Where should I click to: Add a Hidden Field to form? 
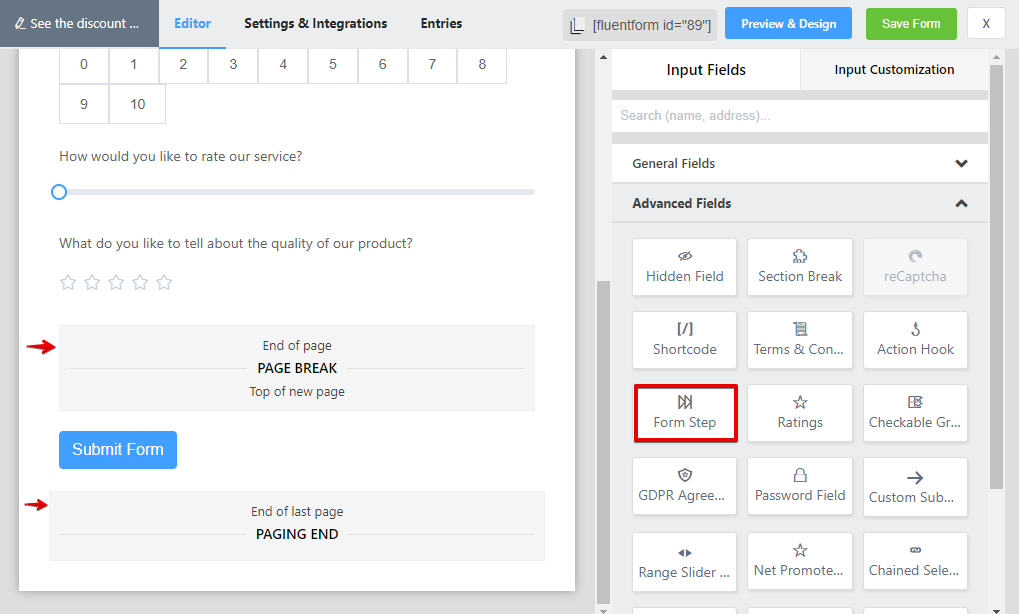coord(685,267)
